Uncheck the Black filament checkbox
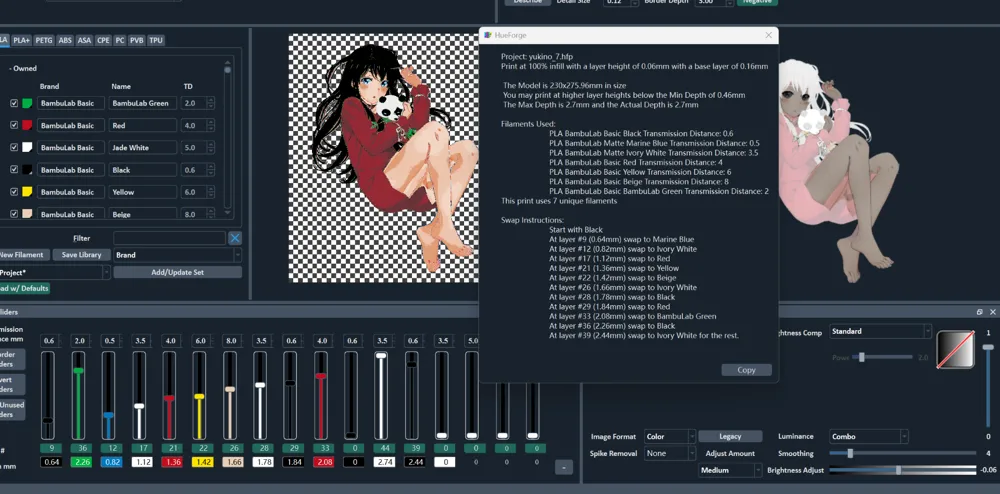 click(x=14, y=170)
